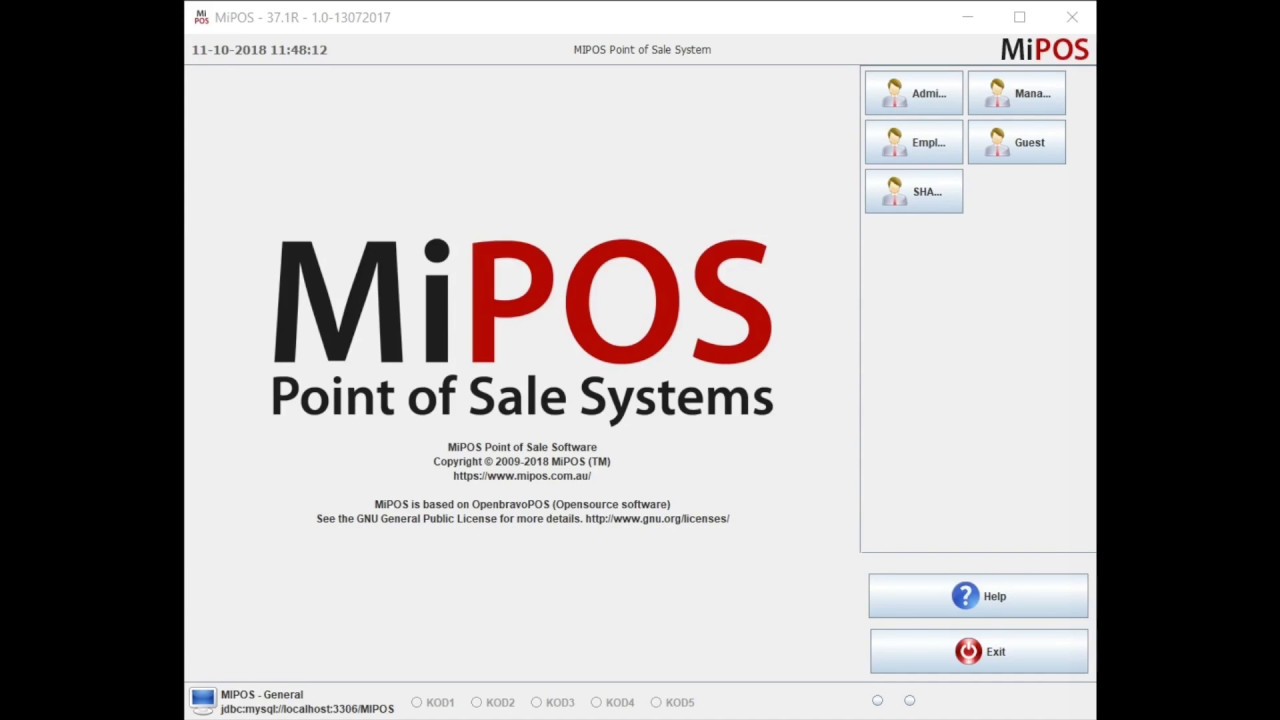1280x720 pixels.
Task: Choose the SHA... user login
Action: click(x=914, y=191)
